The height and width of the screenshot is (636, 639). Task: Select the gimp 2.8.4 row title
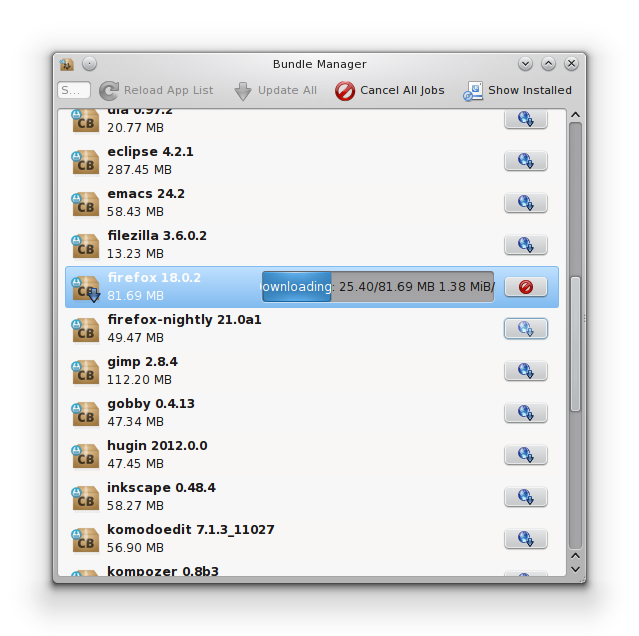143,362
